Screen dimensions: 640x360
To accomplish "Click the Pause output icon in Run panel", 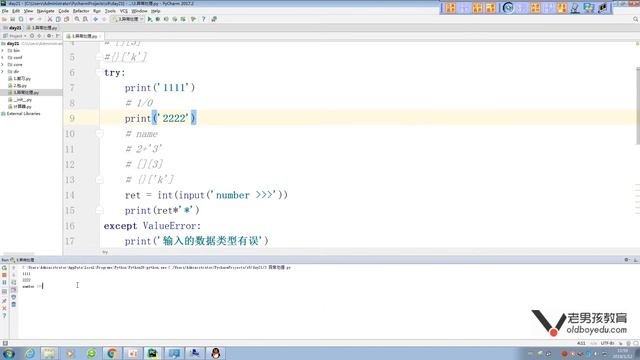I will point(4,282).
